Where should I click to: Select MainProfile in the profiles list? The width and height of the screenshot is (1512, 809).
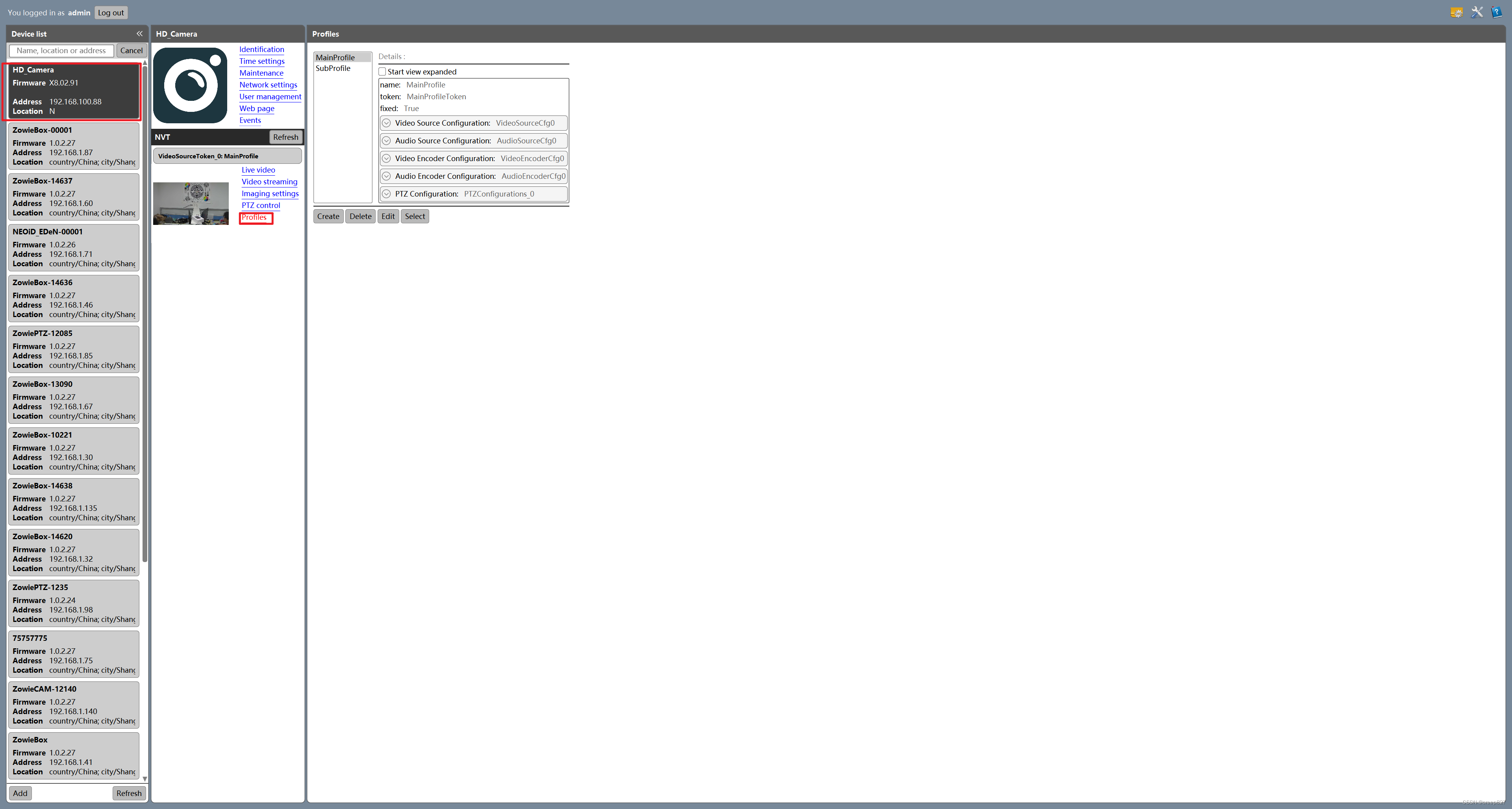(335, 58)
